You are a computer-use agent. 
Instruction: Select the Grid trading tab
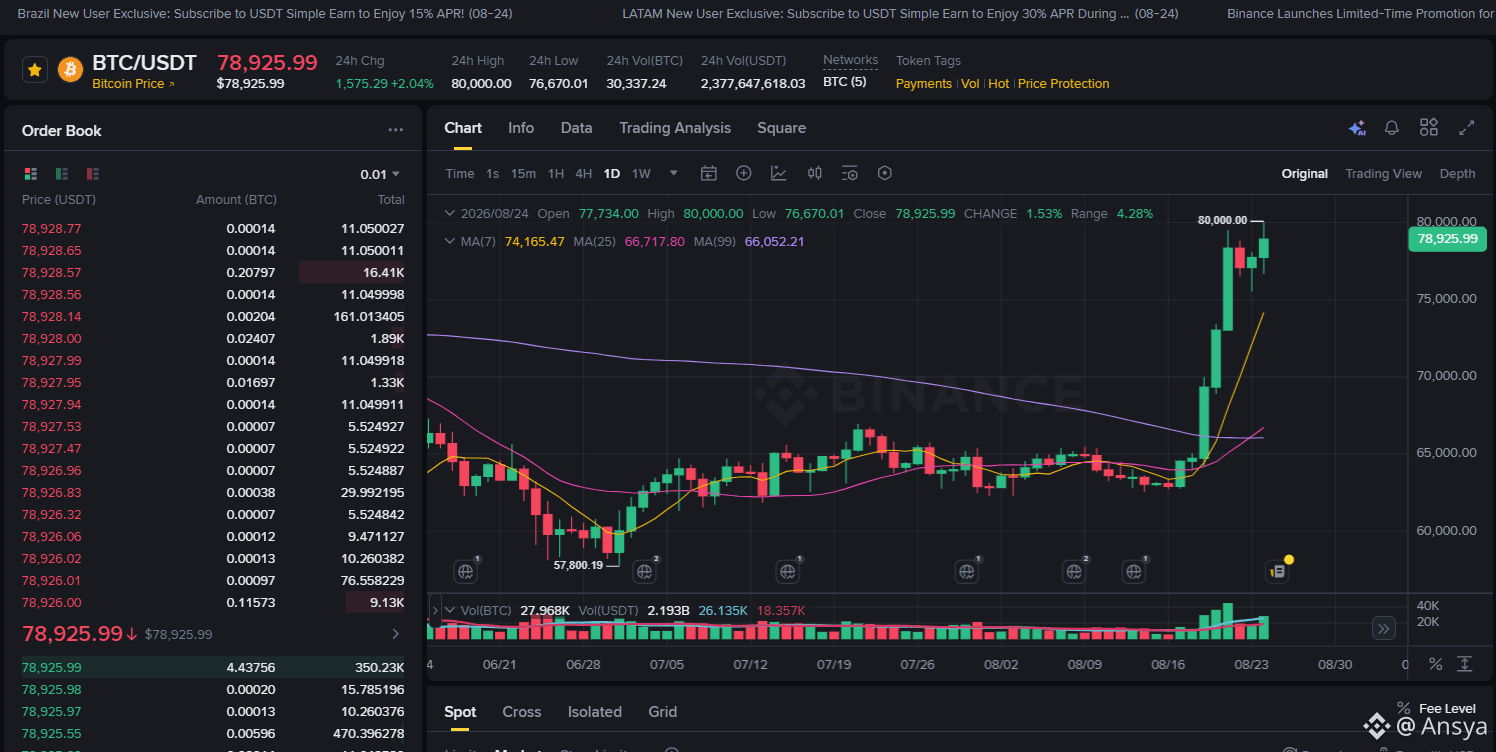point(663,712)
